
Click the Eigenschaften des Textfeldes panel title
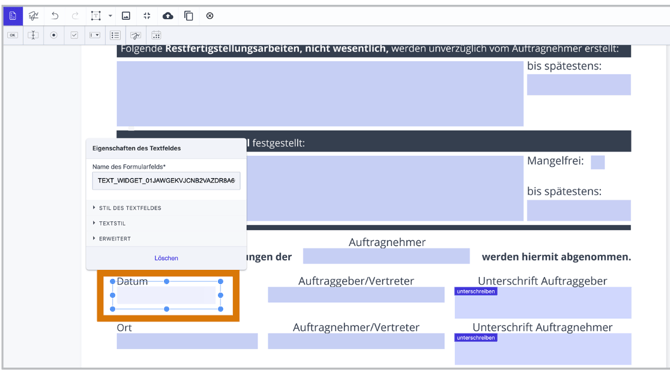pyautogui.click(x=137, y=148)
